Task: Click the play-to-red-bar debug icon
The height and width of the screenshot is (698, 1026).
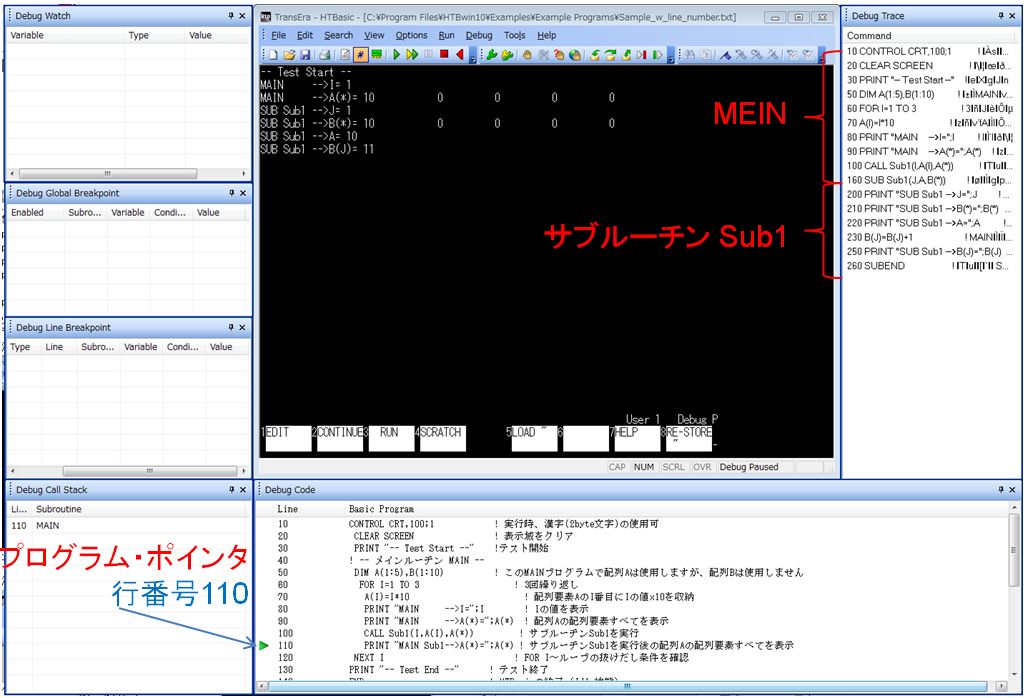Action: click(x=641, y=55)
